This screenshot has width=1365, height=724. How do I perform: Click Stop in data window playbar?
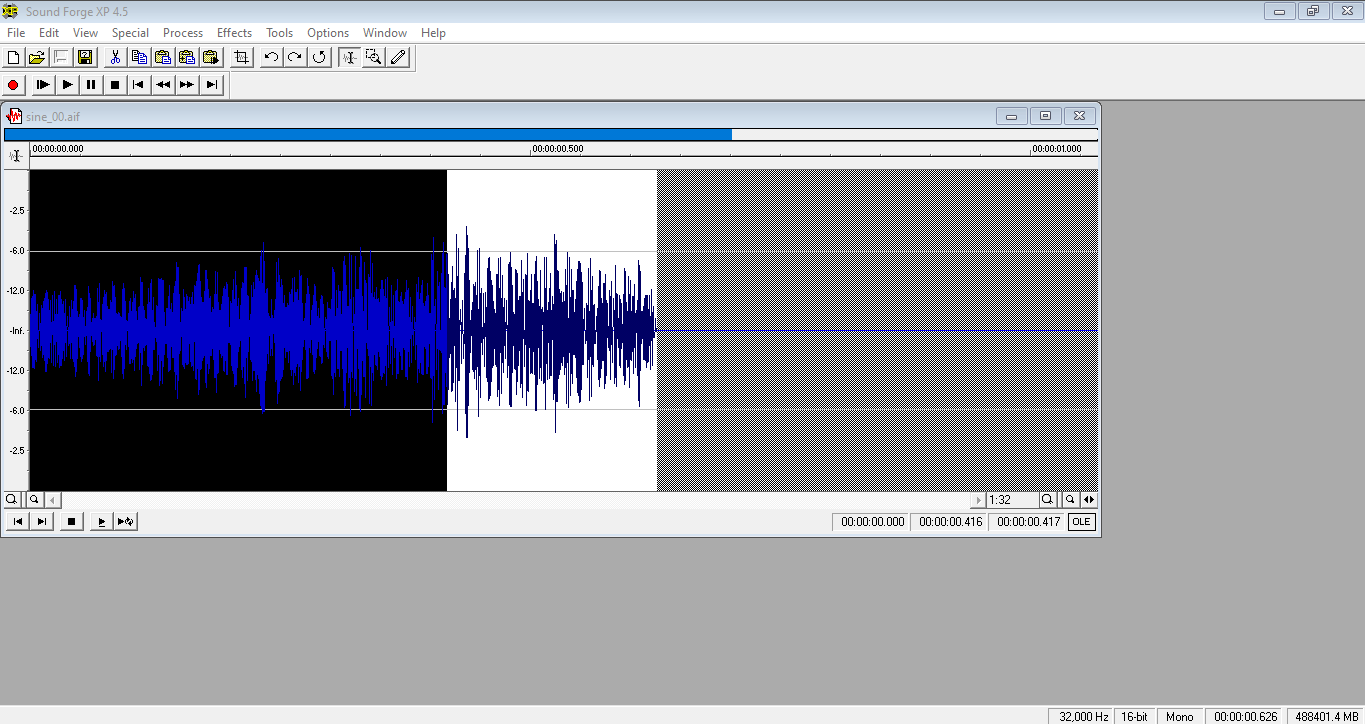[x=71, y=521]
